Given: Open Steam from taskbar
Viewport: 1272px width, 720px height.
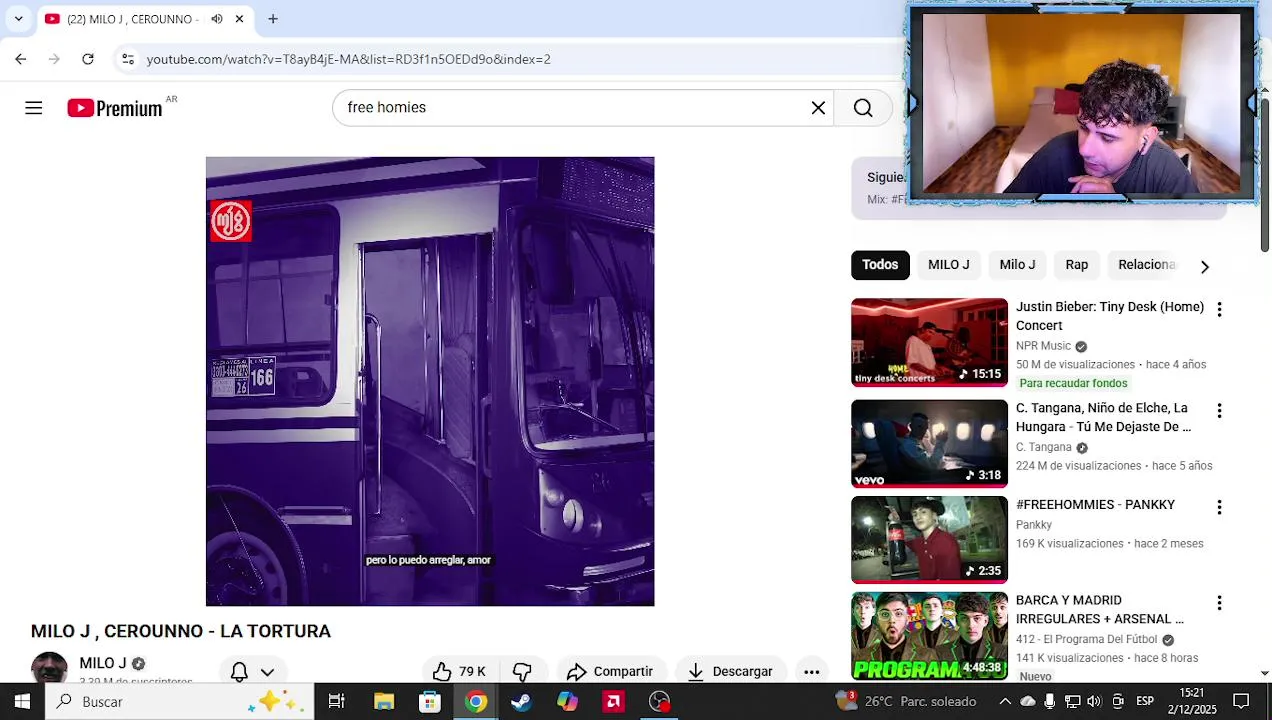Looking at the screenshot, I should click(x=521, y=702).
